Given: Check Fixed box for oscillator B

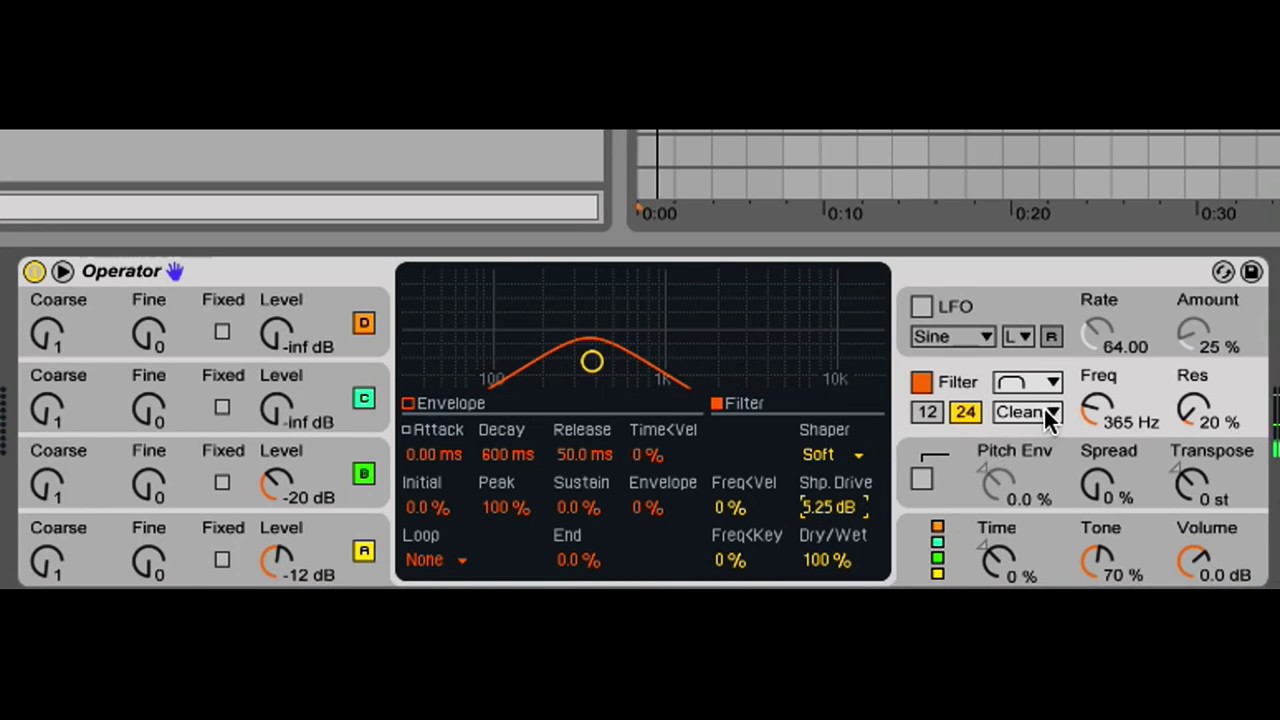Looking at the screenshot, I should [222, 482].
